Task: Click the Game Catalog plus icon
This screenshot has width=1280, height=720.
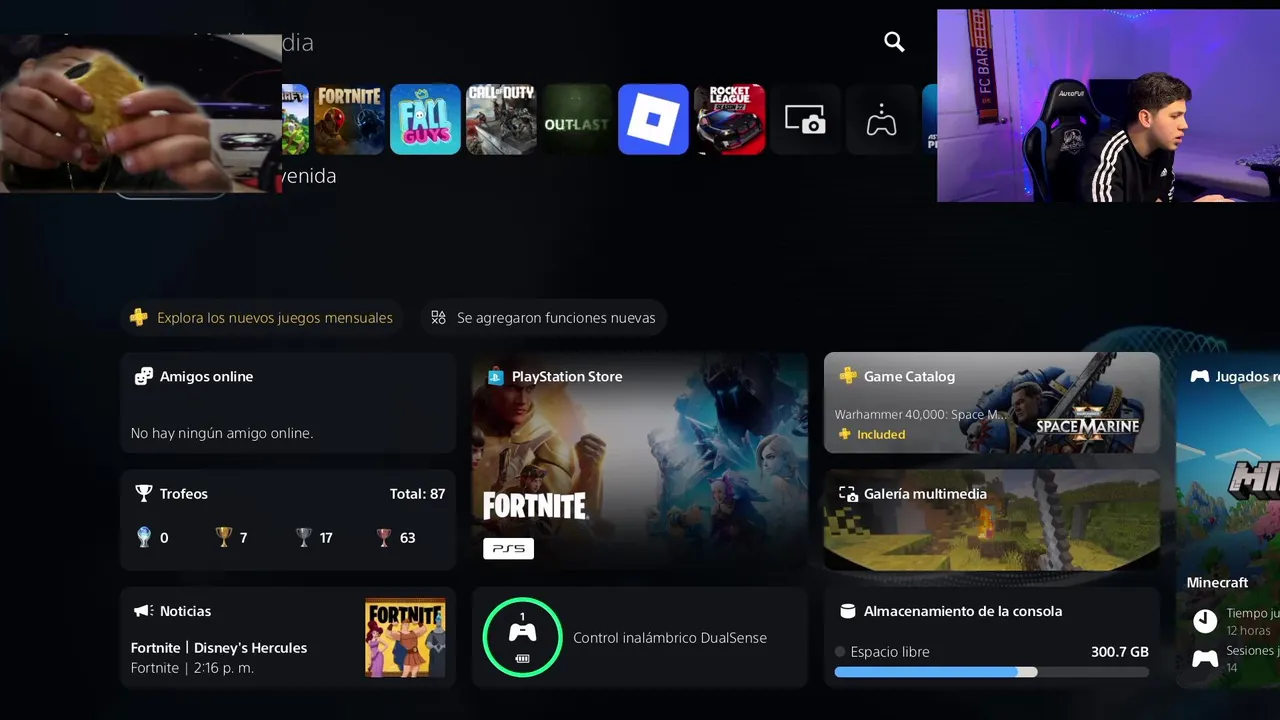Action: pos(848,376)
